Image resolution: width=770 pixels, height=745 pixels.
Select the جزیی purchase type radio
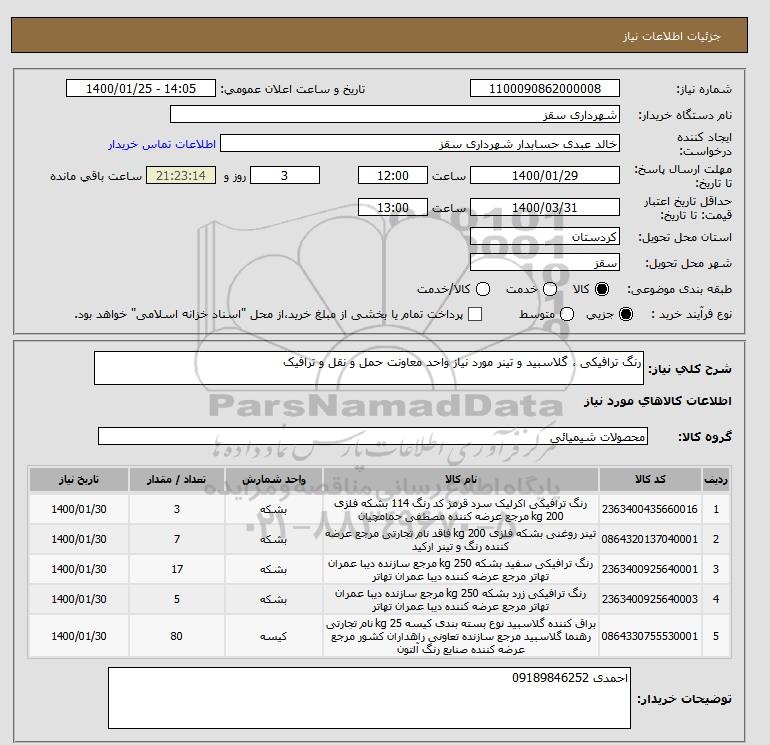click(x=626, y=314)
